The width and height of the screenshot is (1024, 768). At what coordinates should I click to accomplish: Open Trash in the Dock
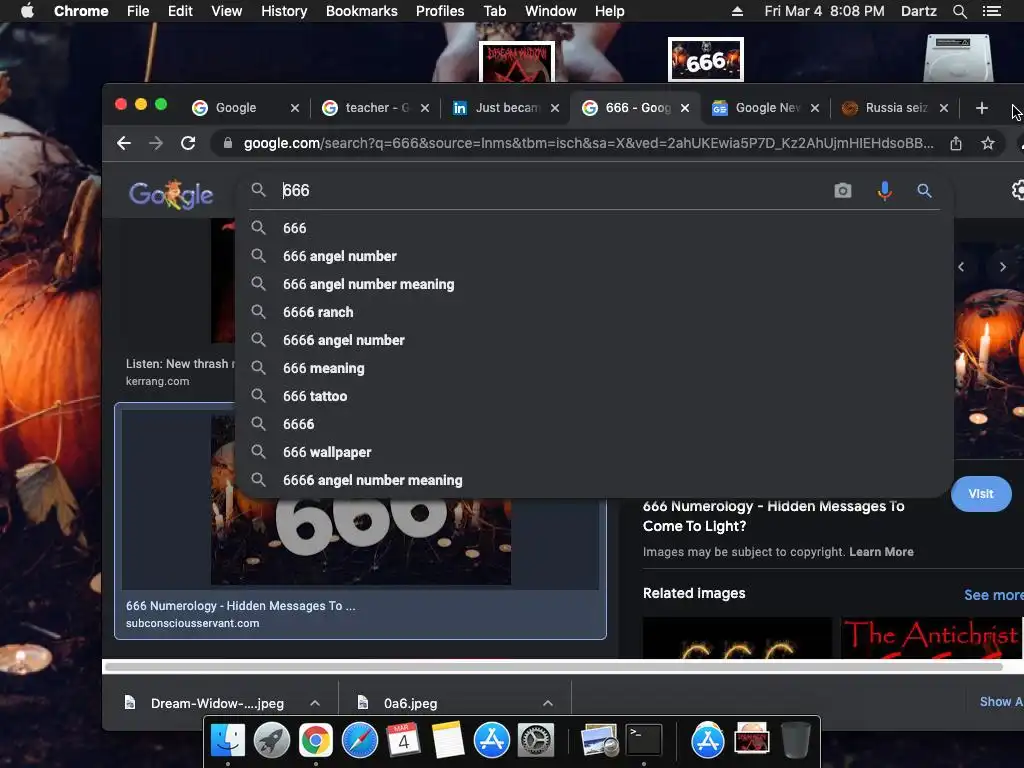click(795, 741)
